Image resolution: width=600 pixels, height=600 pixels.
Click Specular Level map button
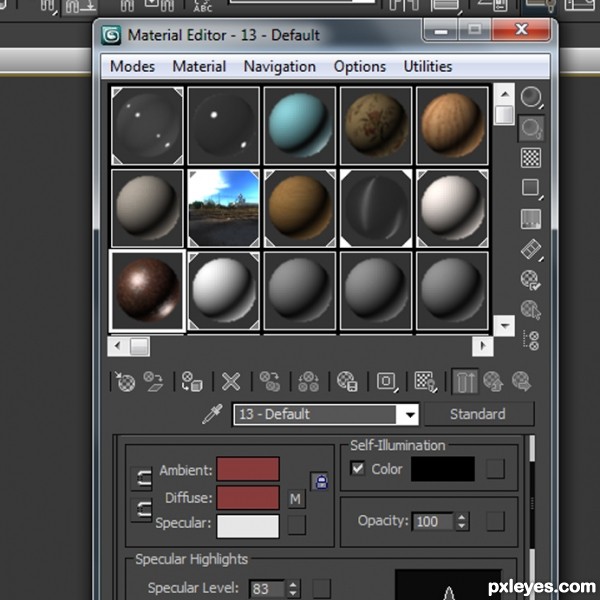[x=321, y=589]
